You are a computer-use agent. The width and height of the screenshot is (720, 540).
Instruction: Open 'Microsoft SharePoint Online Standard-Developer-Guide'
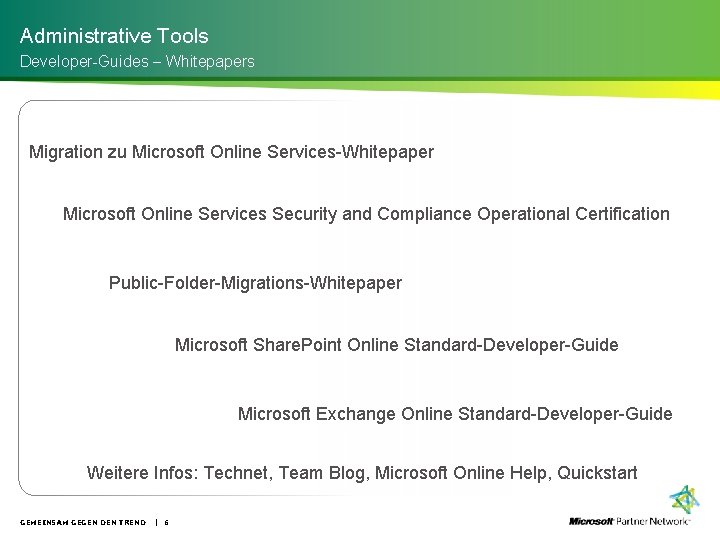pyautogui.click(x=397, y=345)
